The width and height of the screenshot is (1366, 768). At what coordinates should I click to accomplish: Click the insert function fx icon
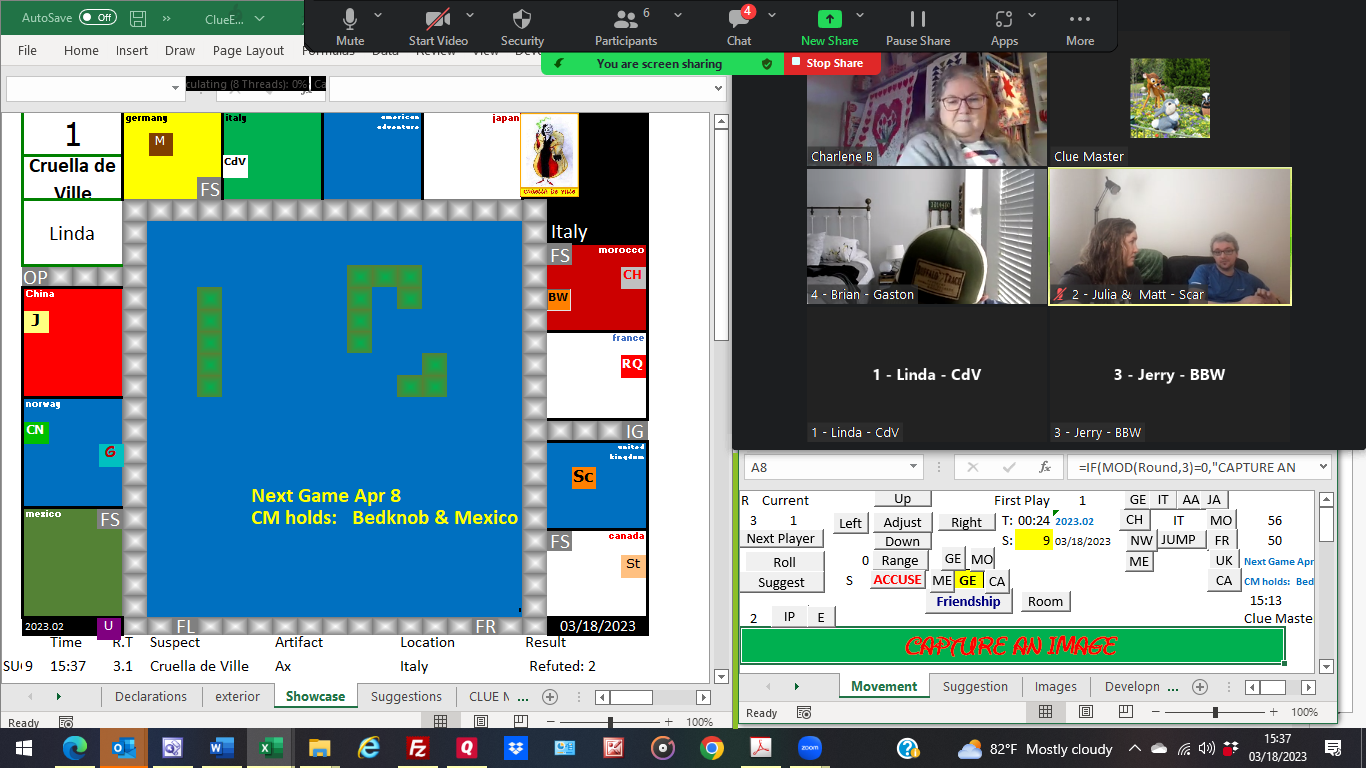coord(1044,467)
